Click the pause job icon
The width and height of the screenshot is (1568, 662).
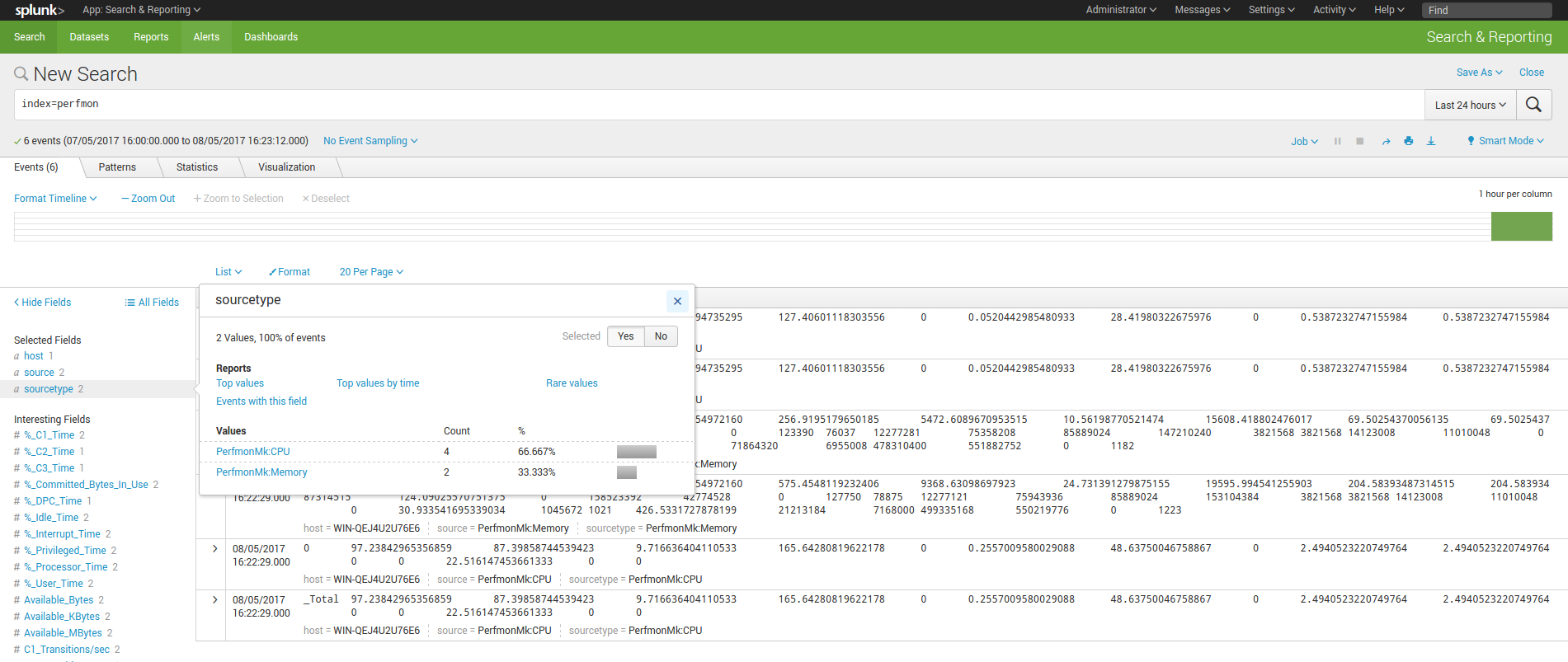pyautogui.click(x=1337, y=141)
